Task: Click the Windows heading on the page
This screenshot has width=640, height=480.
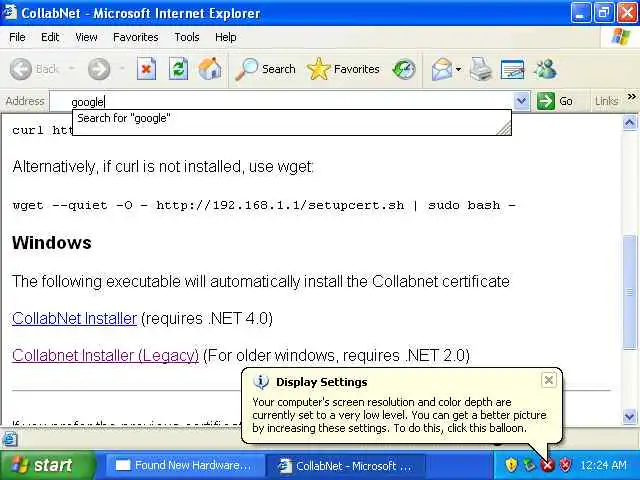Action: [x=52, y=243]
